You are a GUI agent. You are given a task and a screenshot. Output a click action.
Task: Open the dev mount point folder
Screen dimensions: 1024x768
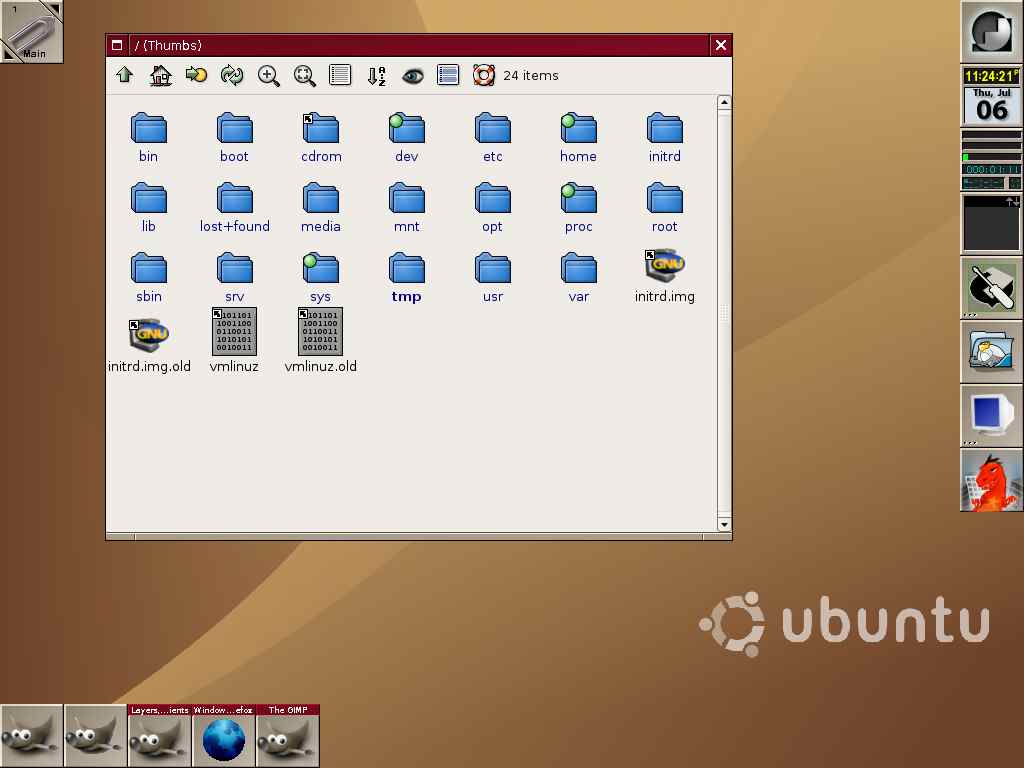click(x=406, y=138)
